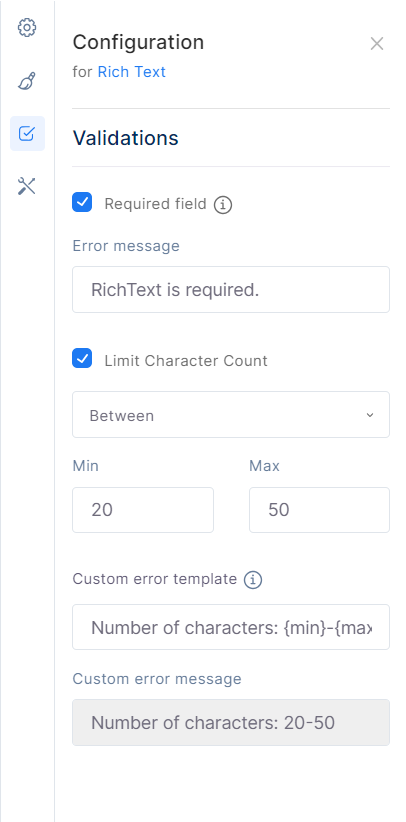The image size is (406, 822).
Task: Open the paintbrush styling tab
Action: 27,81
